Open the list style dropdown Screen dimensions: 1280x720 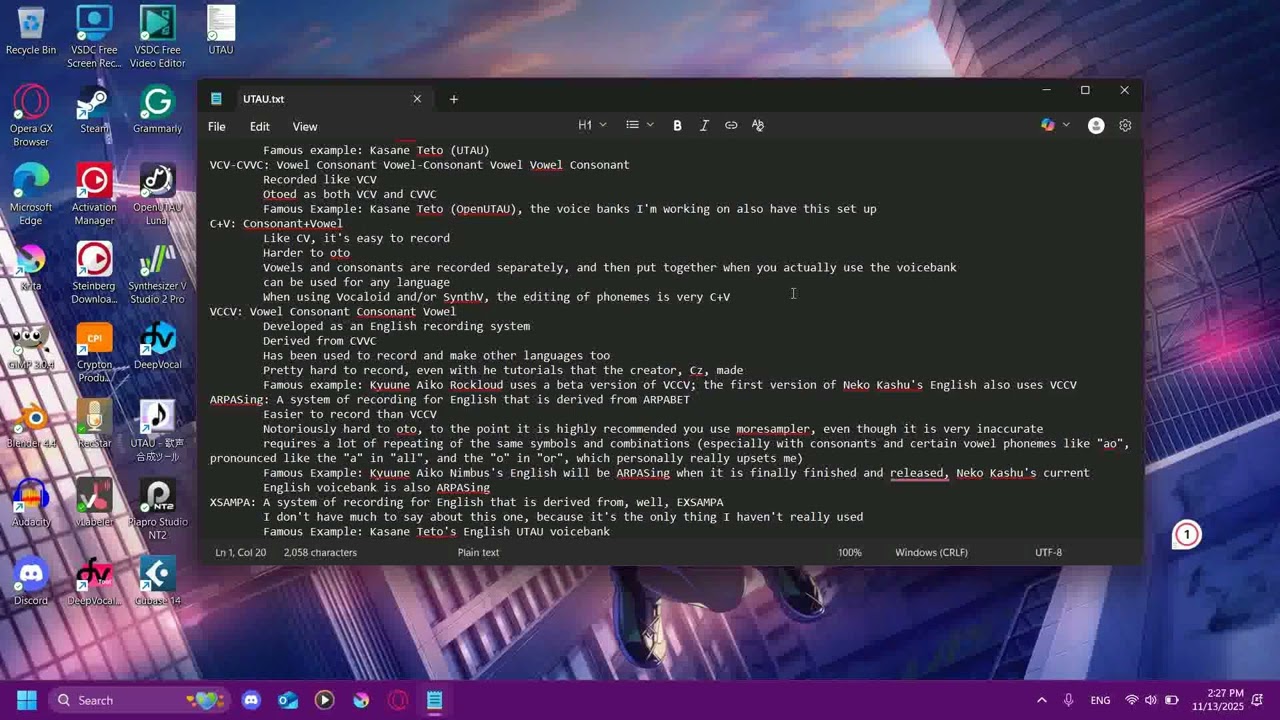point(640,125)
